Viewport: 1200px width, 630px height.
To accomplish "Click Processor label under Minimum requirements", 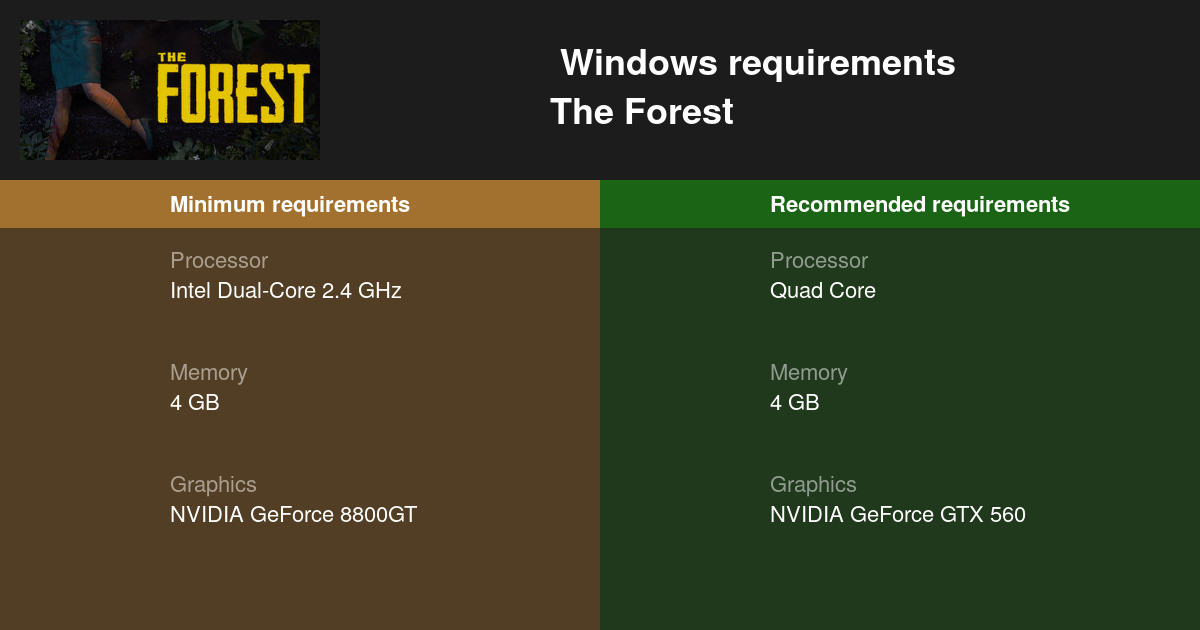I will (x=219, y=260).
